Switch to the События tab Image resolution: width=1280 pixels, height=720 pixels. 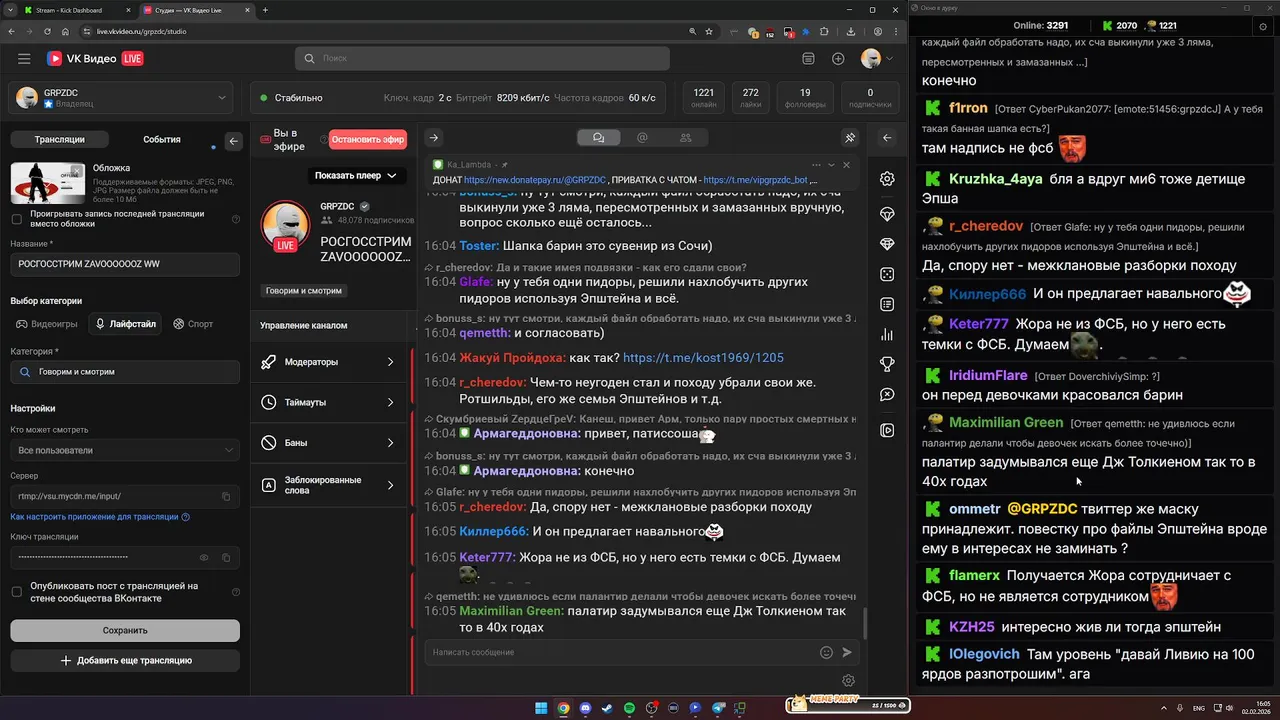click(x=162, y=140)
